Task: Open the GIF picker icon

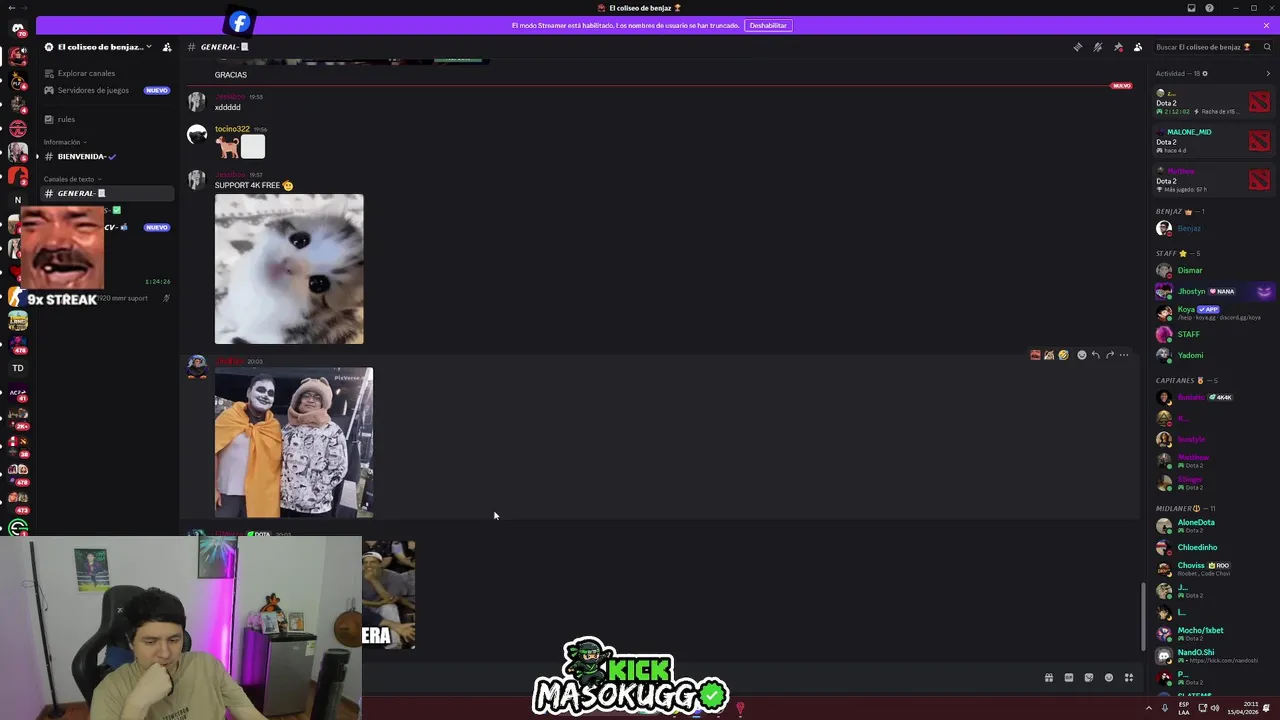Action: [1069, 678]
